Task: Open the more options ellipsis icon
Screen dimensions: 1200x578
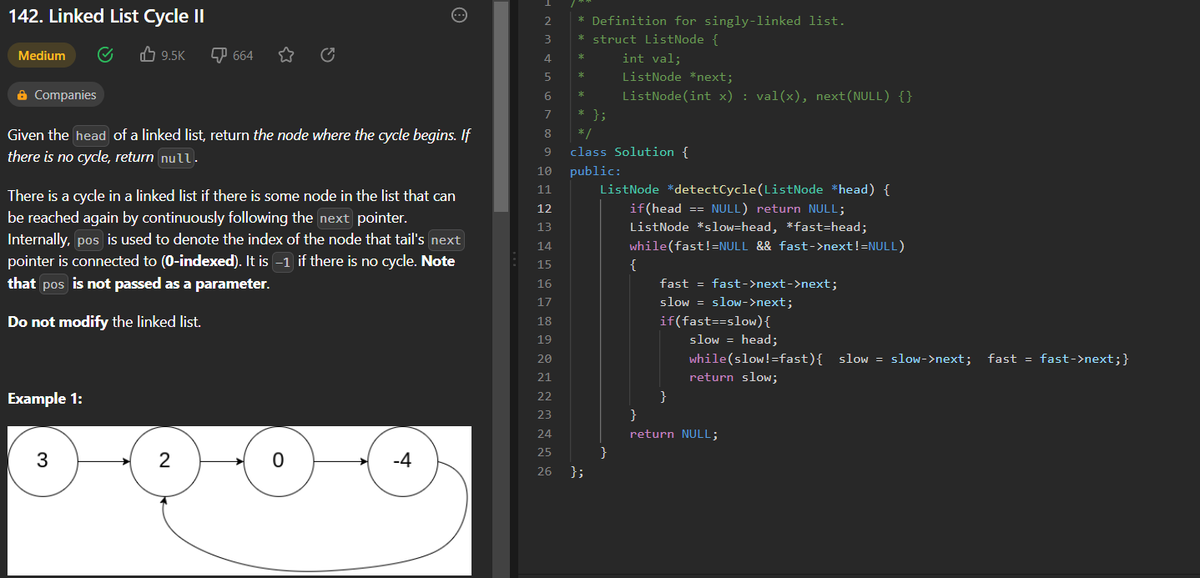Action: [x=460, y=15]
